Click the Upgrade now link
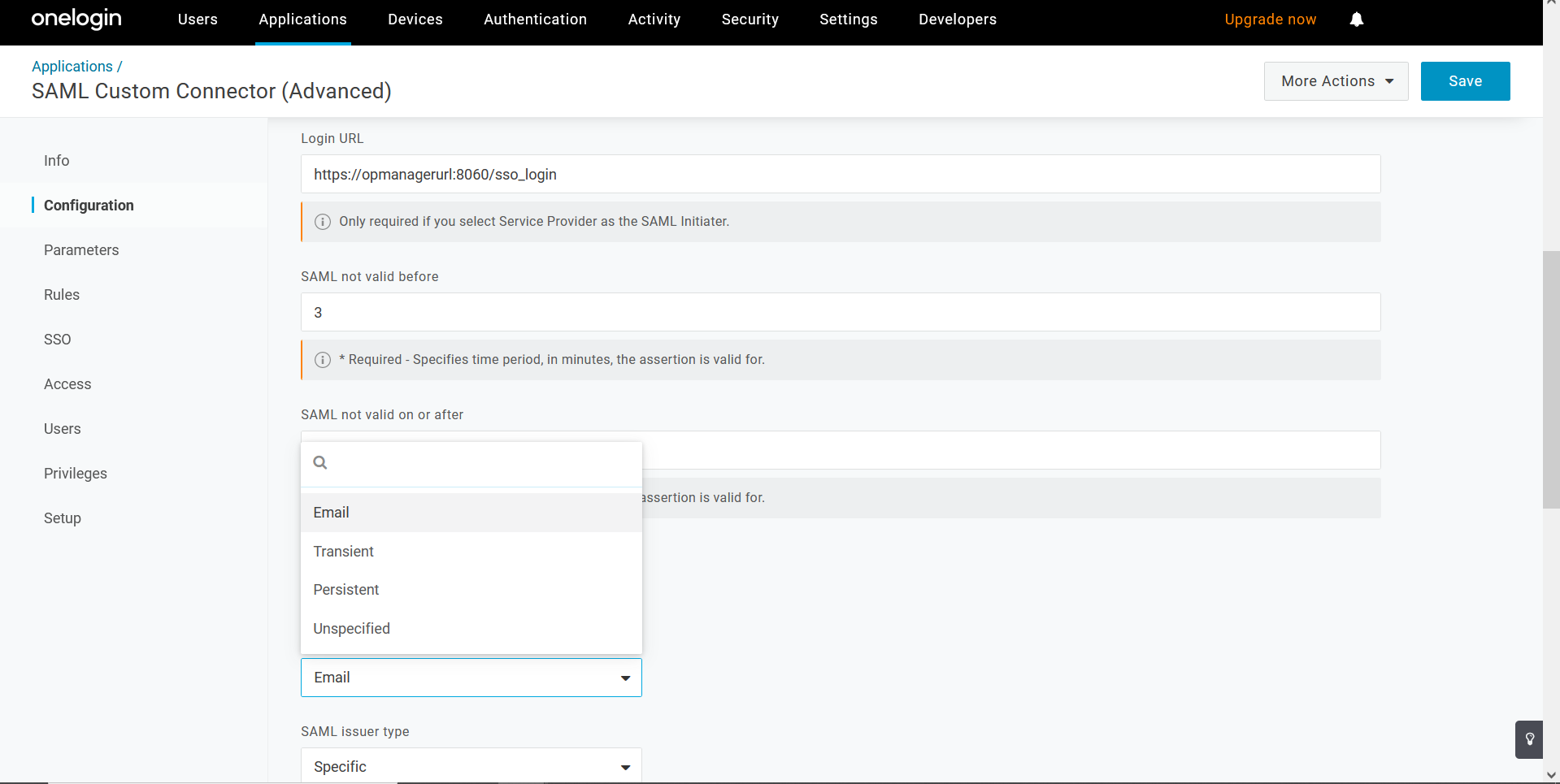1560x784 pixels. tap(1270, 19)
